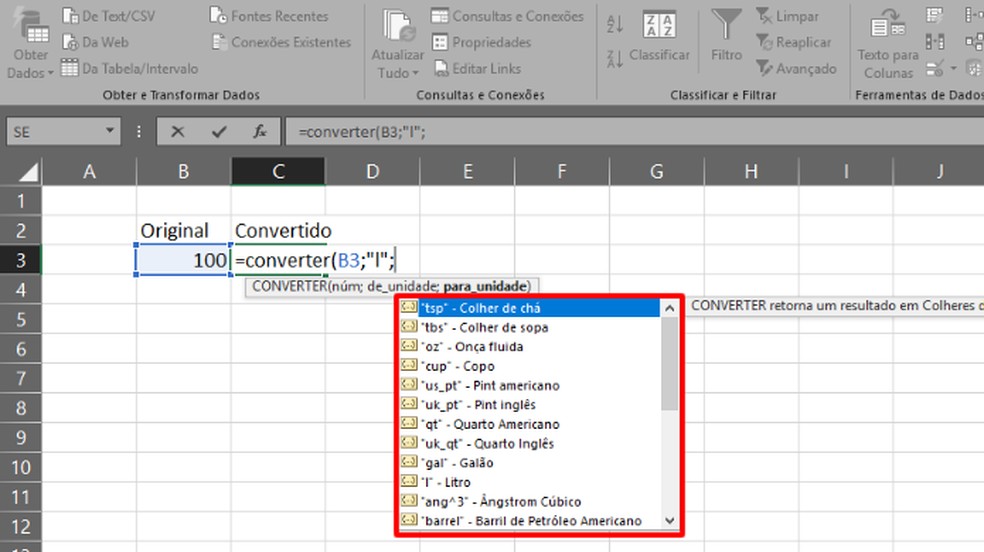The width and height of the screenshot is (984, 552).
Task: Select column B header
Action: (x=183, y=171)
